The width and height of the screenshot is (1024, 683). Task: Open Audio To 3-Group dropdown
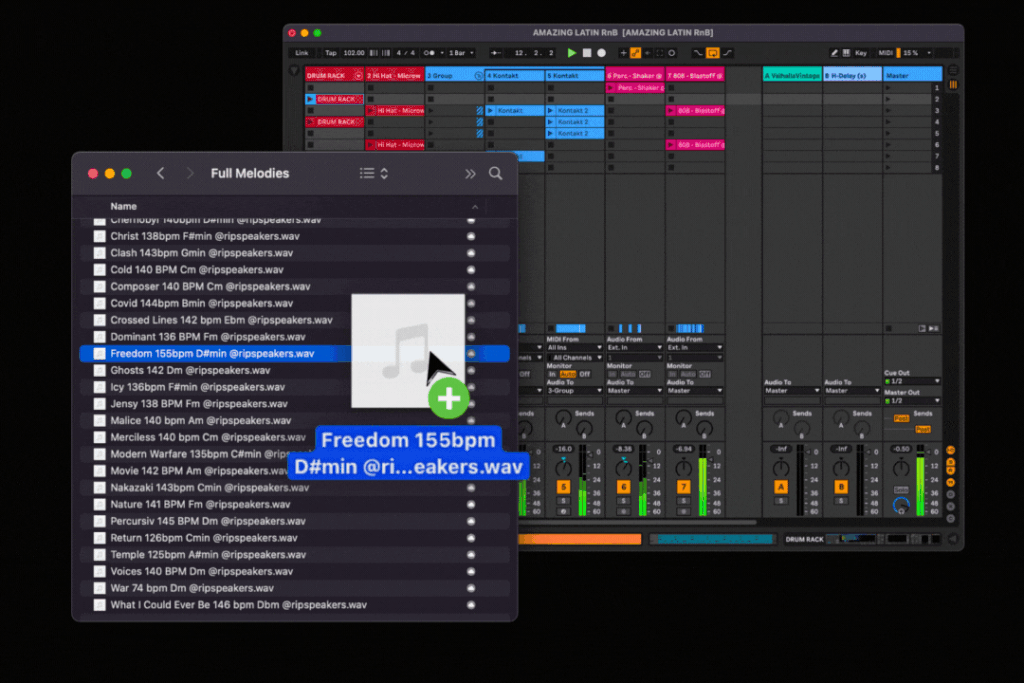pyautogui.click(x=574, y=390)
